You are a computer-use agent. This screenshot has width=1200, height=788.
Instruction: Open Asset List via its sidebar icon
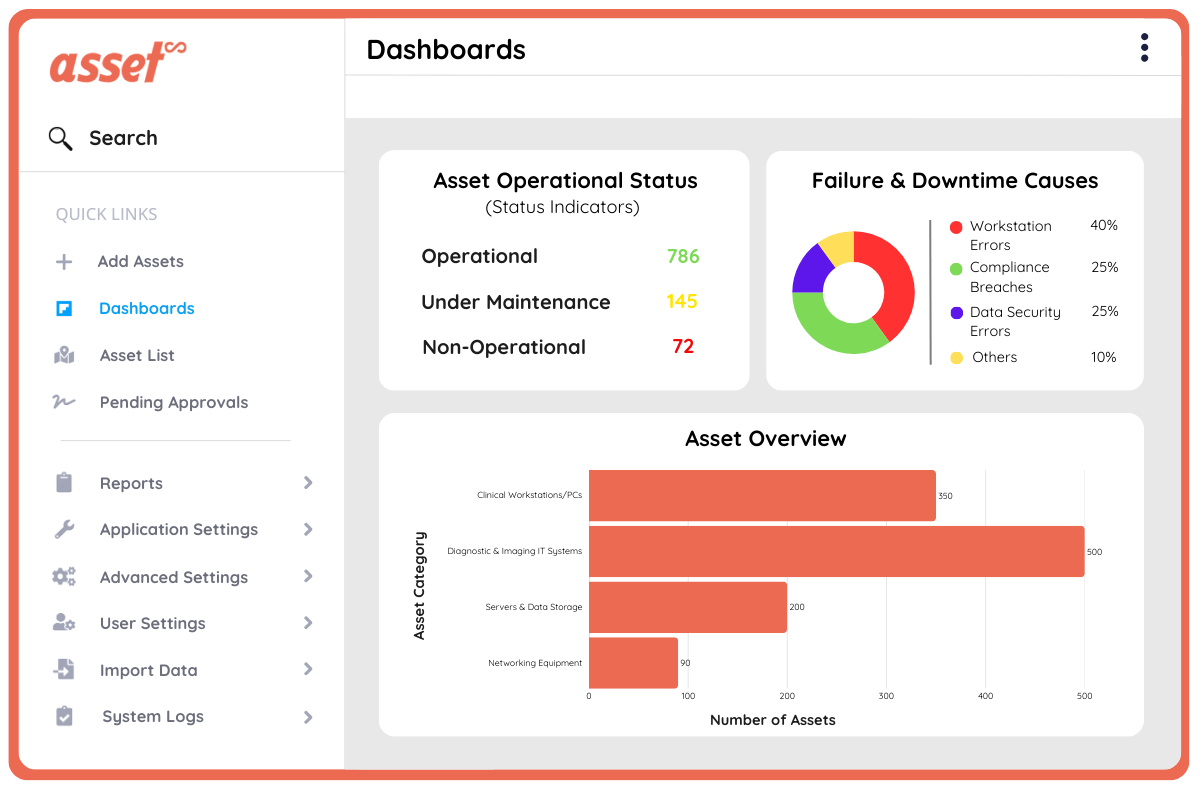(64, 355)
